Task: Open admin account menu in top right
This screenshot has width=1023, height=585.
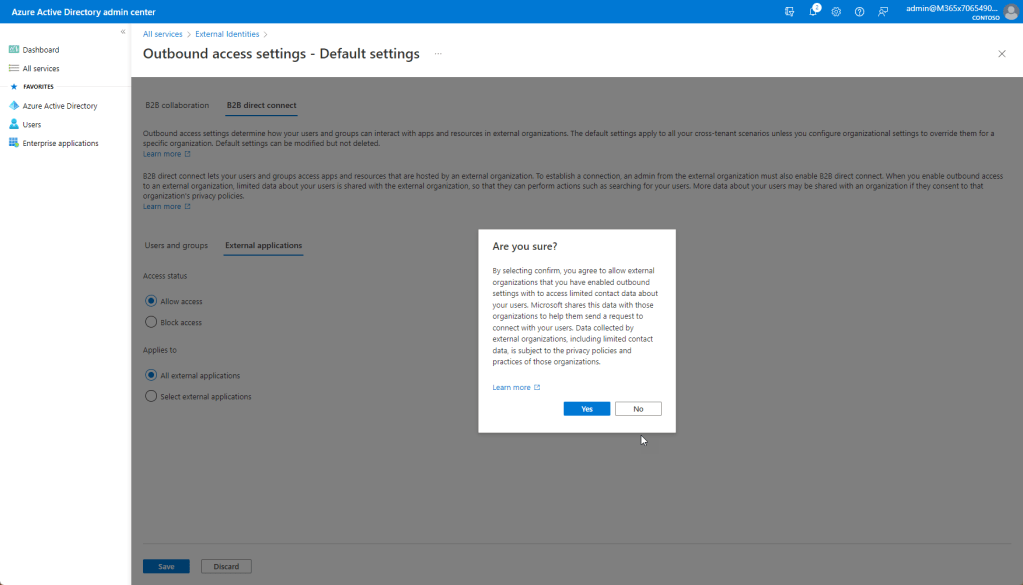Action: pos(952,11)
